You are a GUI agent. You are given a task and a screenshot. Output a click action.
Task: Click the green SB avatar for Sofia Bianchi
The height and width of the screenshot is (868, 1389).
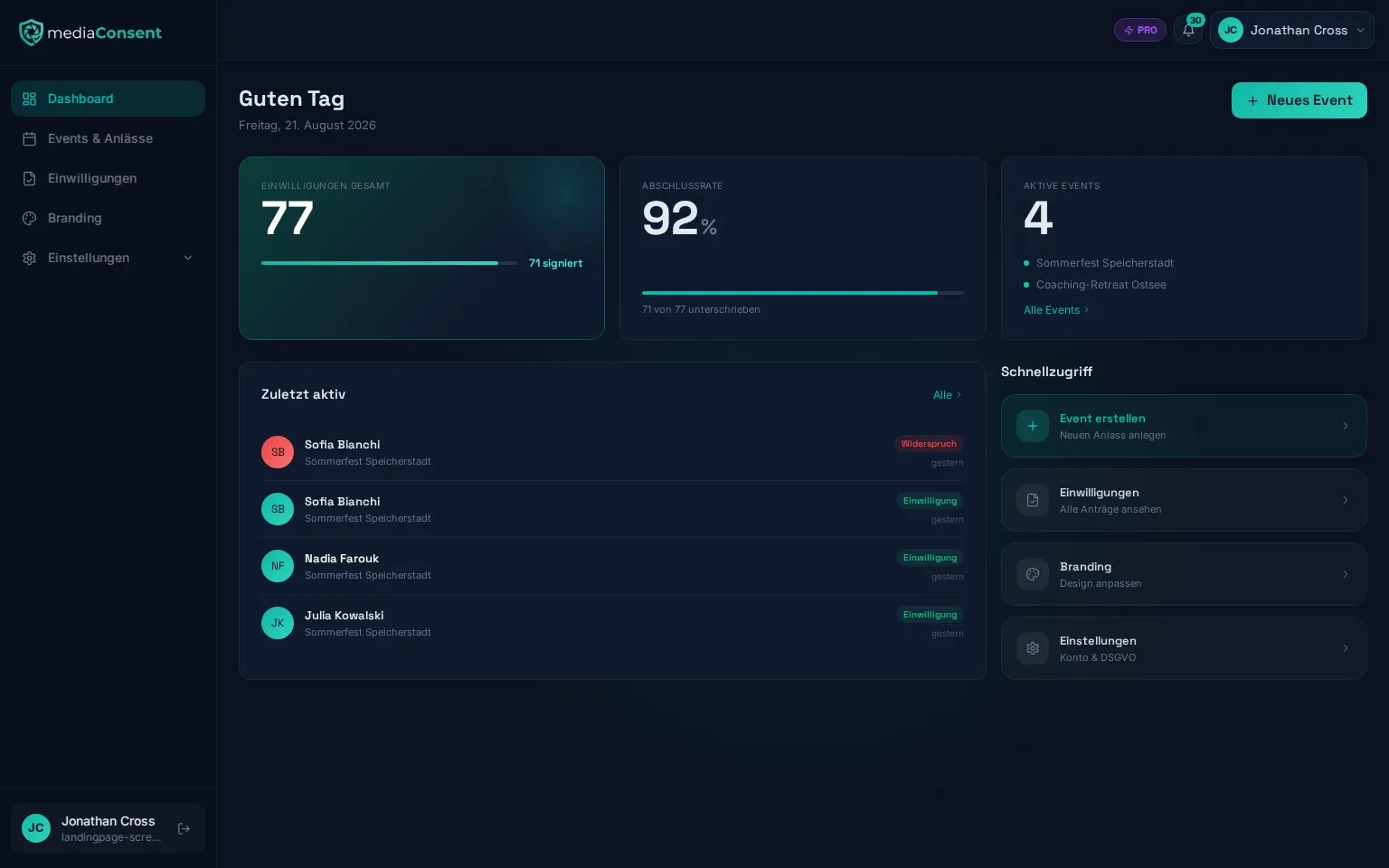tap(278, 509)
